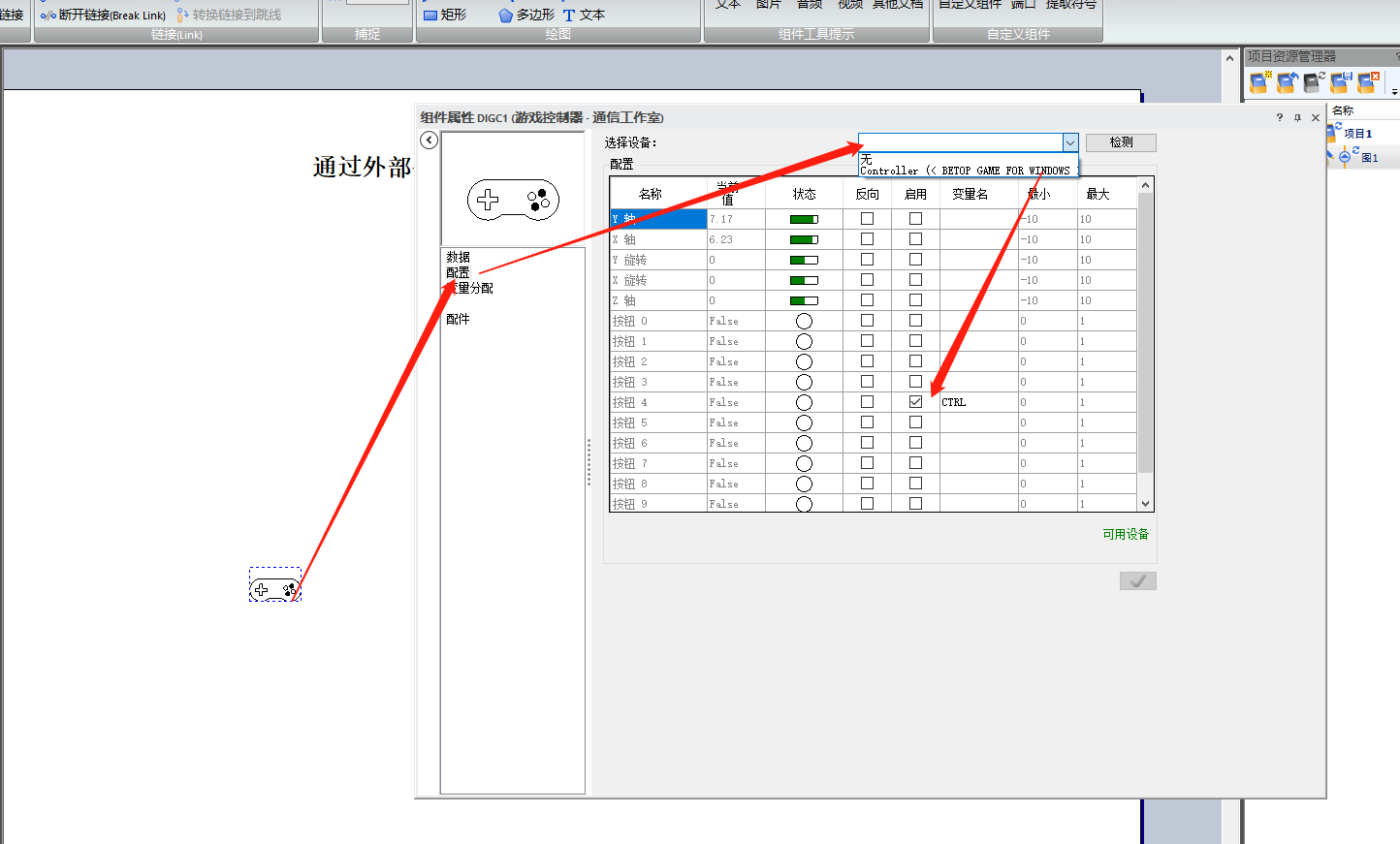Select the X 旋转 row name
The width and height of the screenshot is (1400, 844).
pyautogui.click(x=658, y=280)
